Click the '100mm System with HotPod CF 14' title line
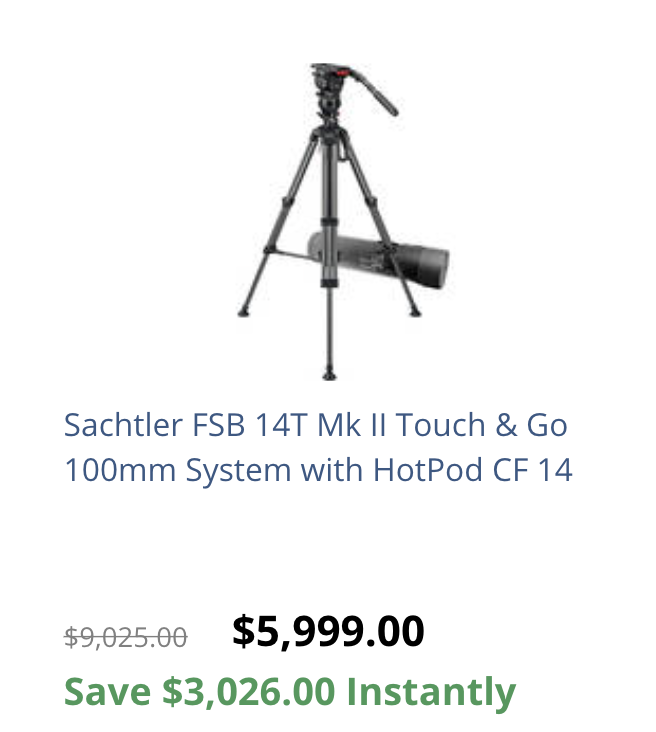 [318, 470]
